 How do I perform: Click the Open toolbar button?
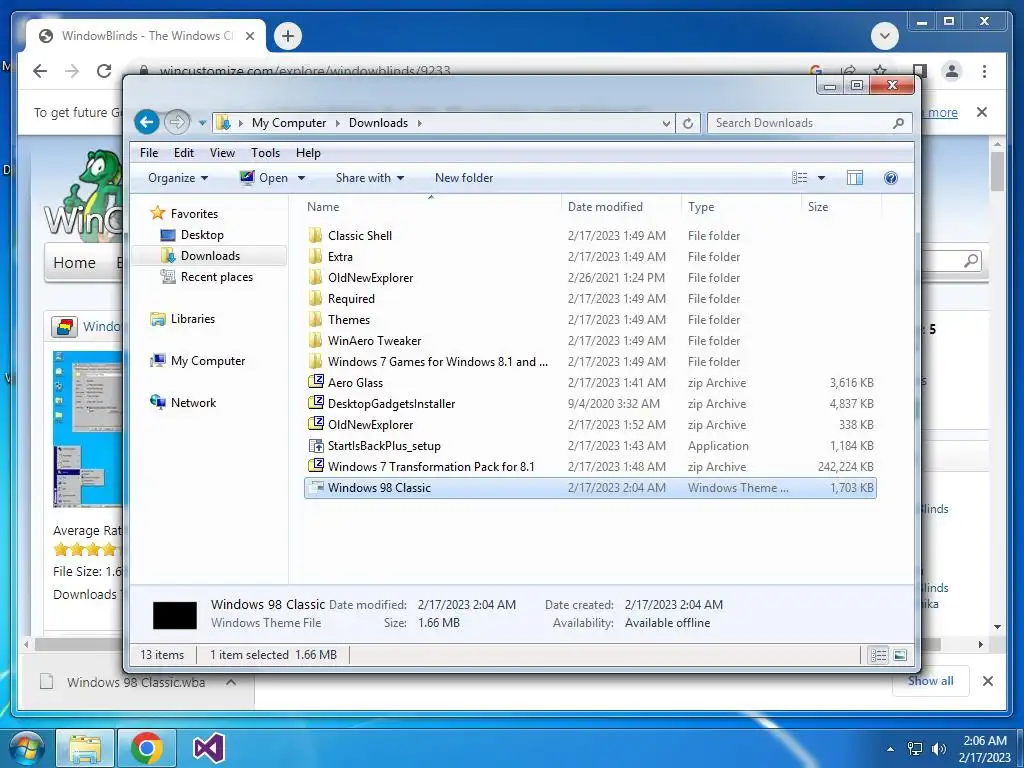(264, 178)
